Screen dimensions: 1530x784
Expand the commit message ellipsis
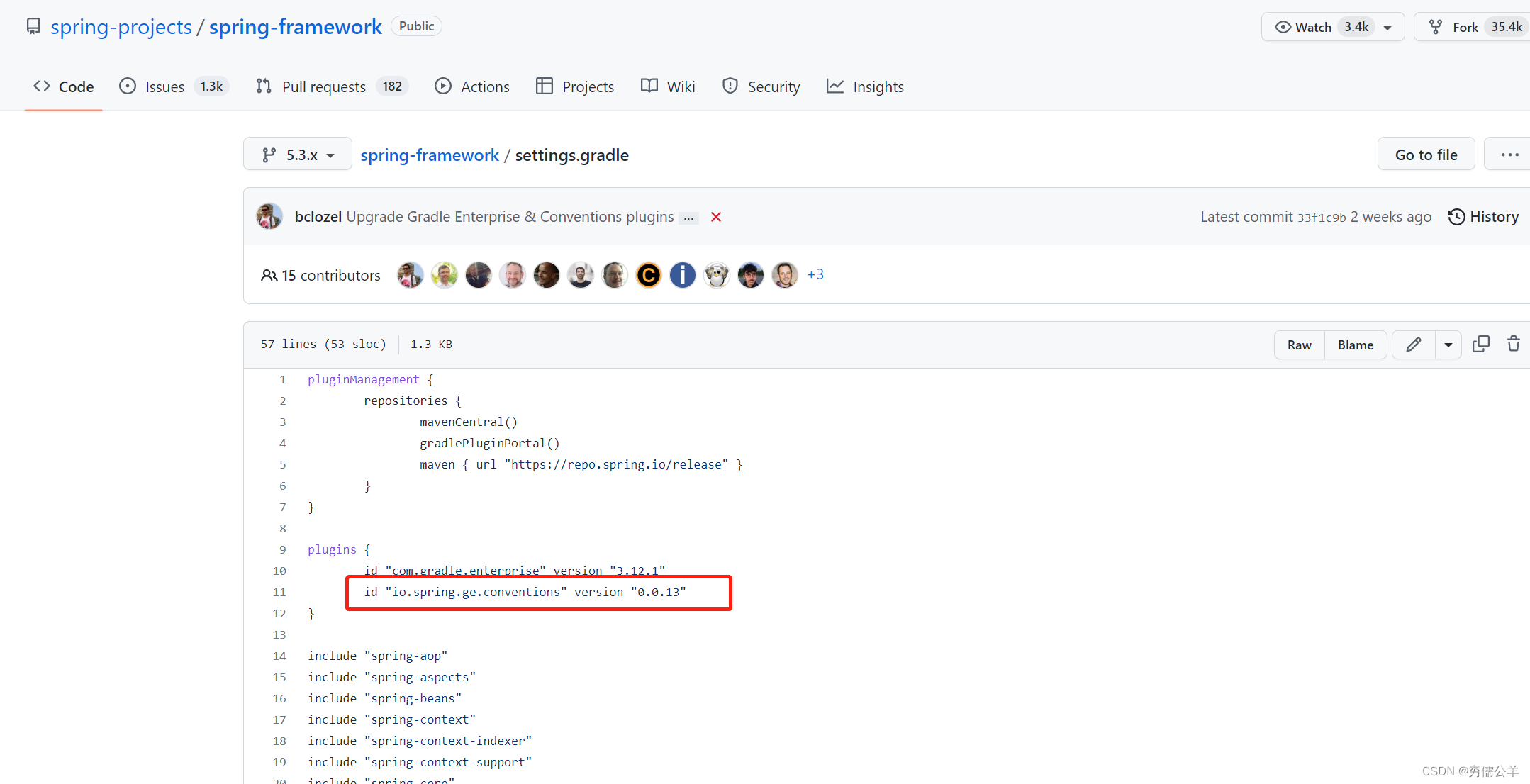[x=688, y=218]
